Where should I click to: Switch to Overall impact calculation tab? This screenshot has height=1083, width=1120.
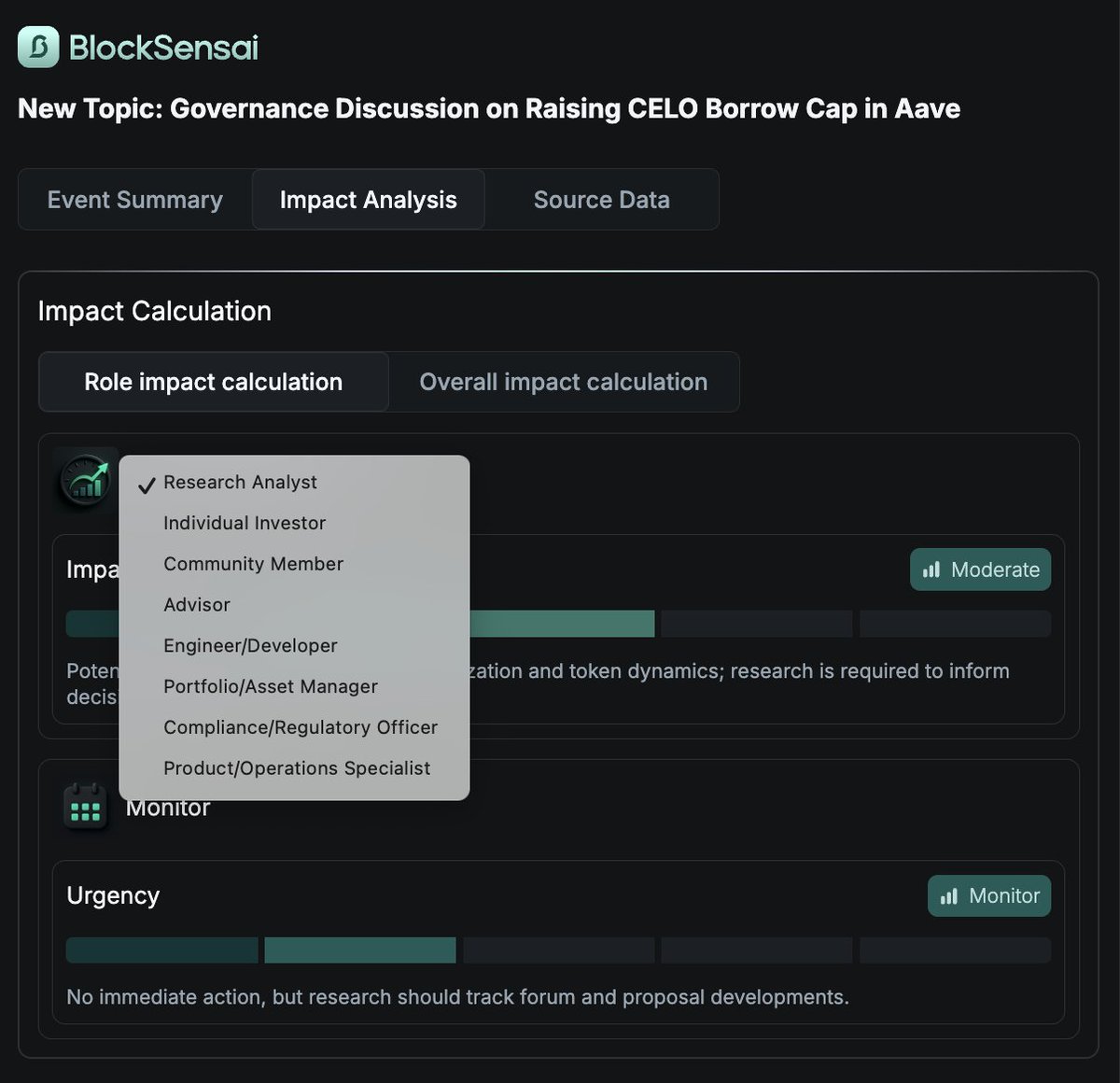point(564,382)
